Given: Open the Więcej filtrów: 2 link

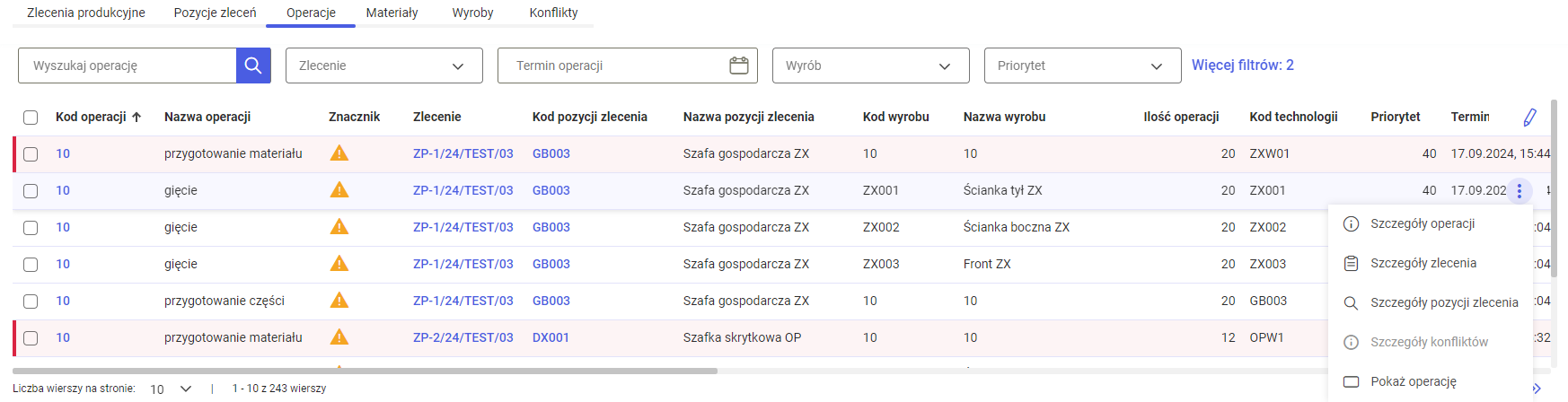Looking at the screenshot, I should pyautogui.click(x=1242, y=65).
